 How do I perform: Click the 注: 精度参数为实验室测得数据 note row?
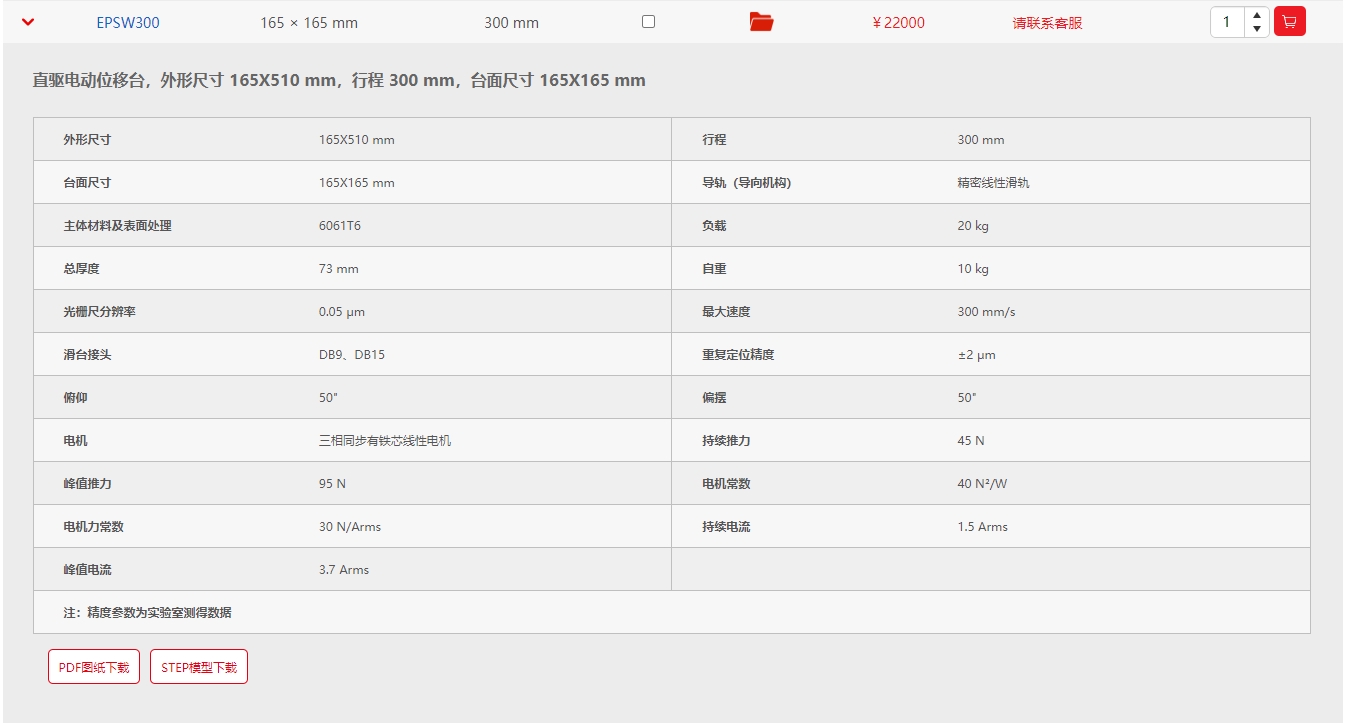pyautogui.click(x=148, y=612)
